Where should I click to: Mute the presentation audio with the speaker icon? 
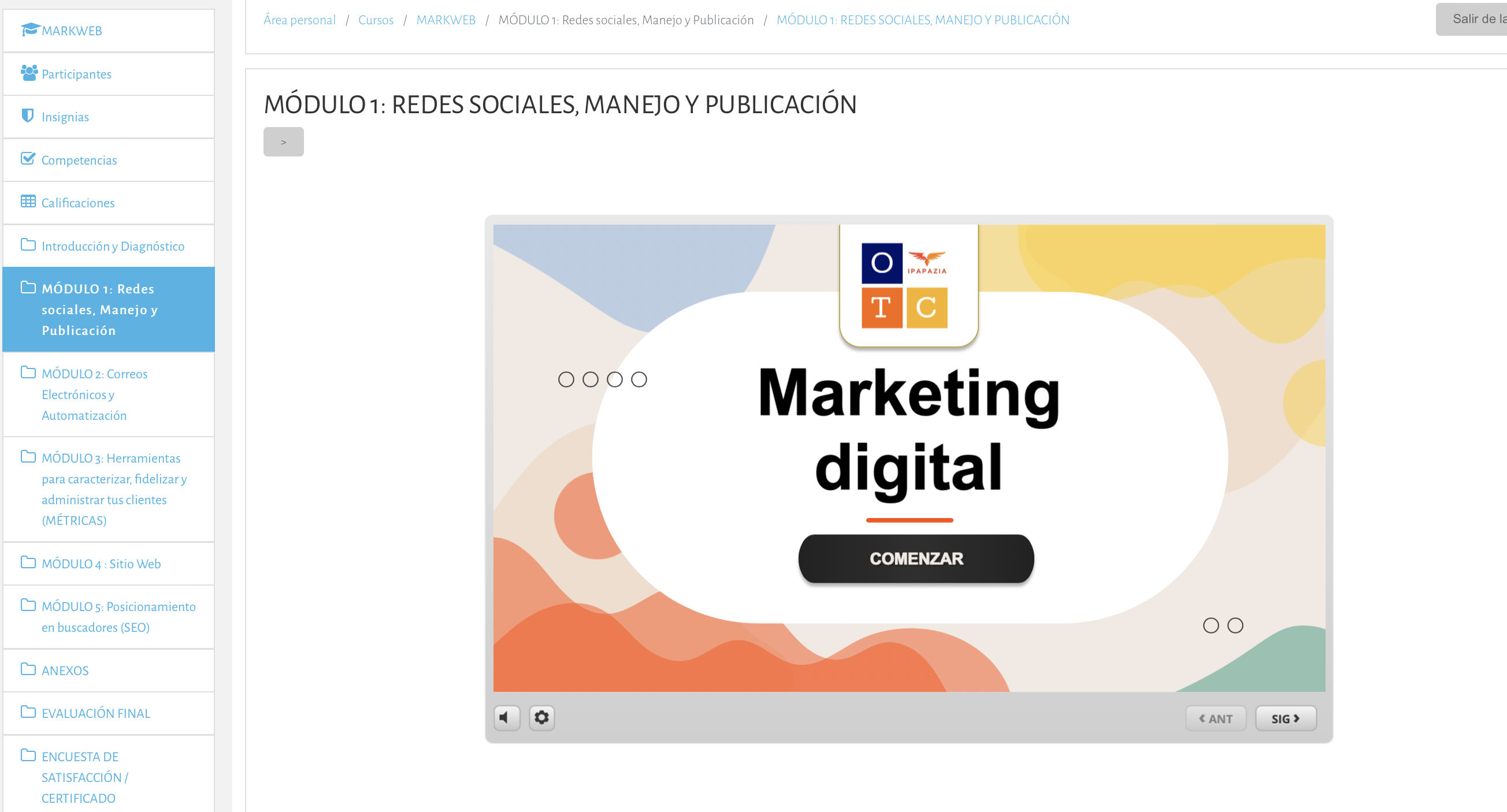pos(507,717)
